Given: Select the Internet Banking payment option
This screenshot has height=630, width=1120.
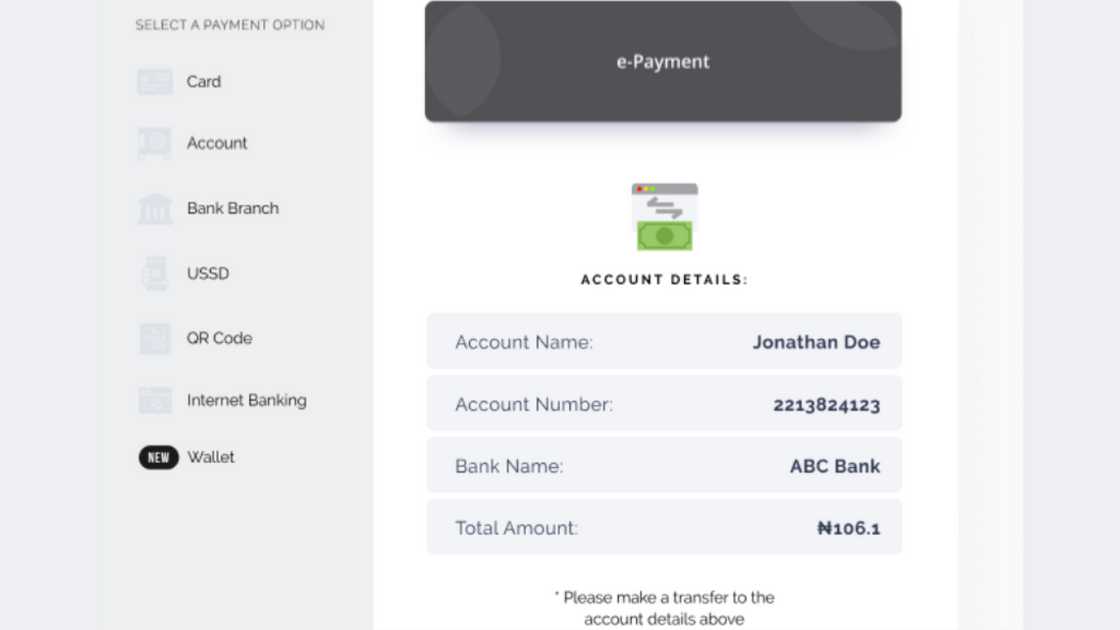Looking at the screenshot, I should (246, 400).
